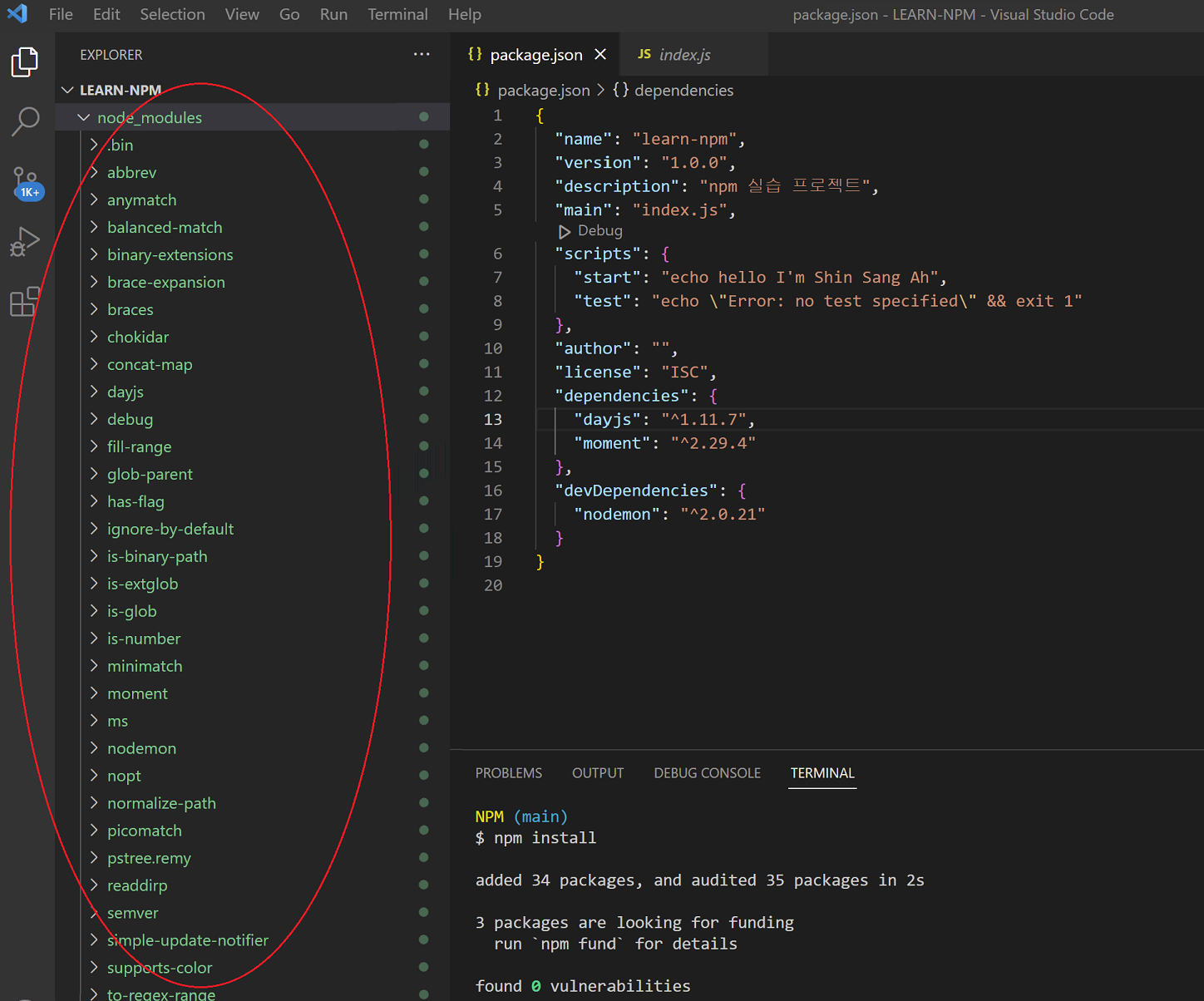Open the Edit menu
1204x1001 pixels.
pos(106,14)
